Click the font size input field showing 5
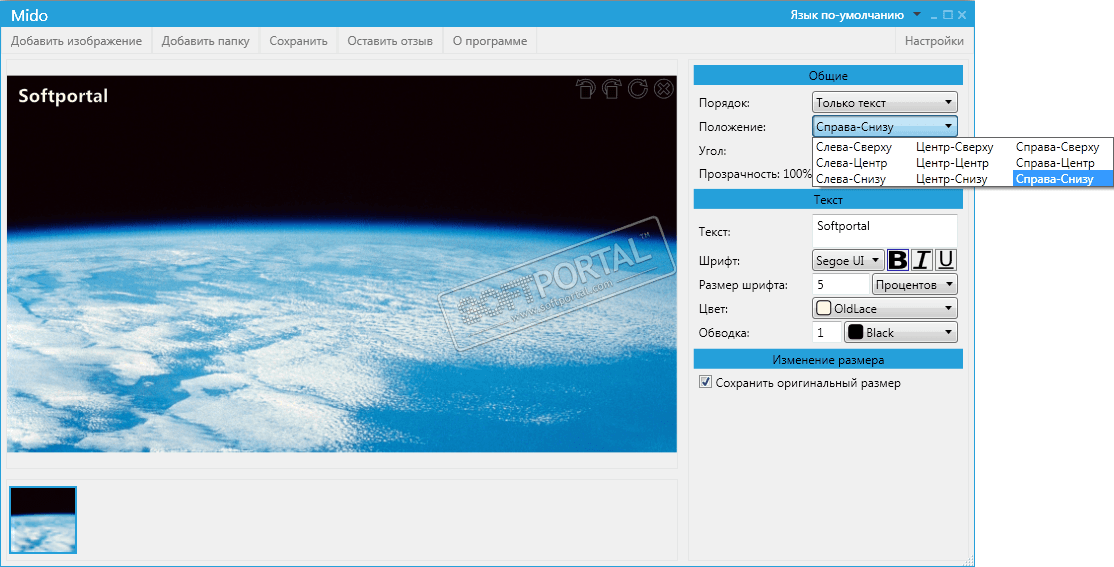 840,284
